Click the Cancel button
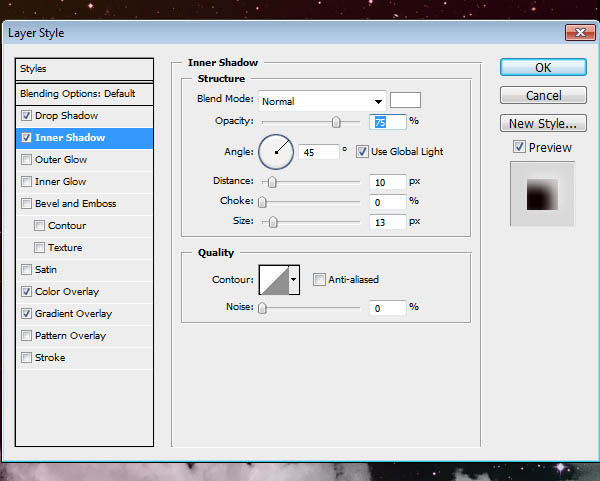The height and width of the screenshot is (481, 600). coord(542,96)
